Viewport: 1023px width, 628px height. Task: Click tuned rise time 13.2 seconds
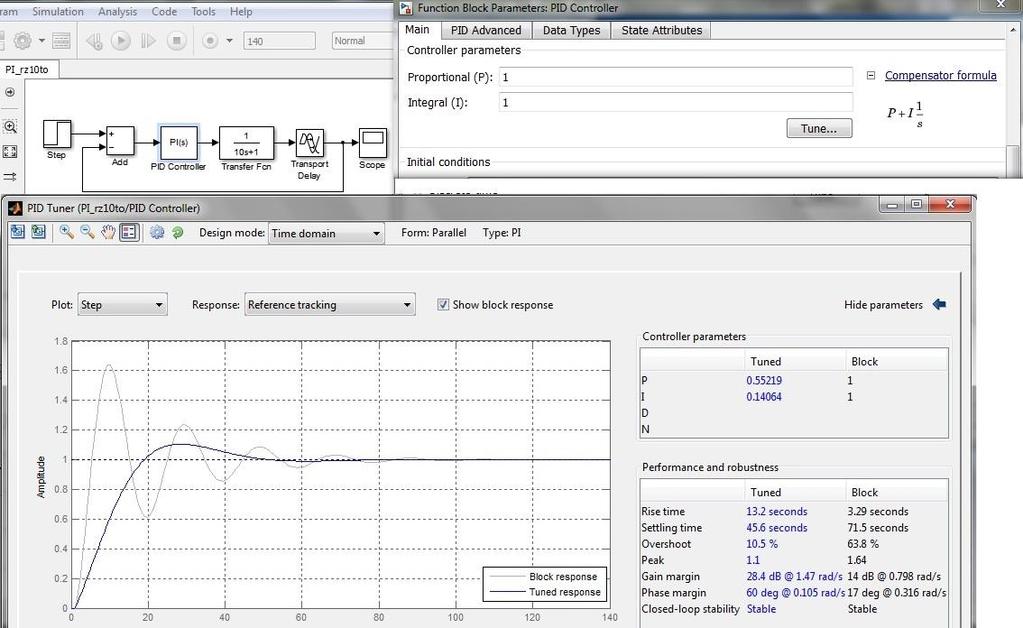(776, 511)
